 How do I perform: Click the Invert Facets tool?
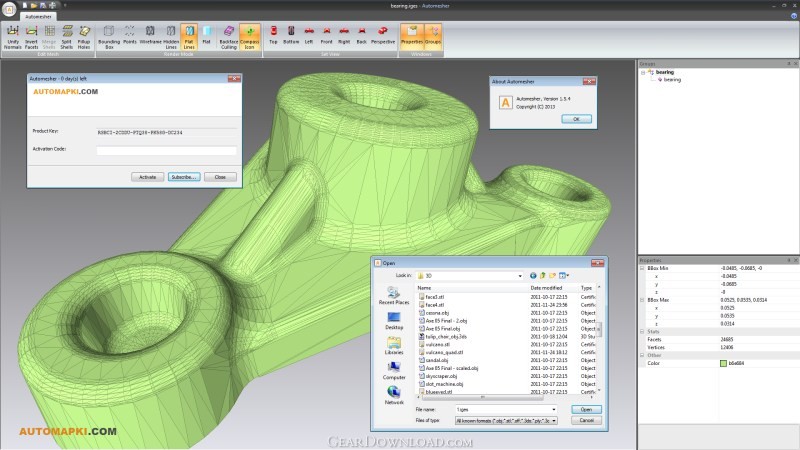31,37
